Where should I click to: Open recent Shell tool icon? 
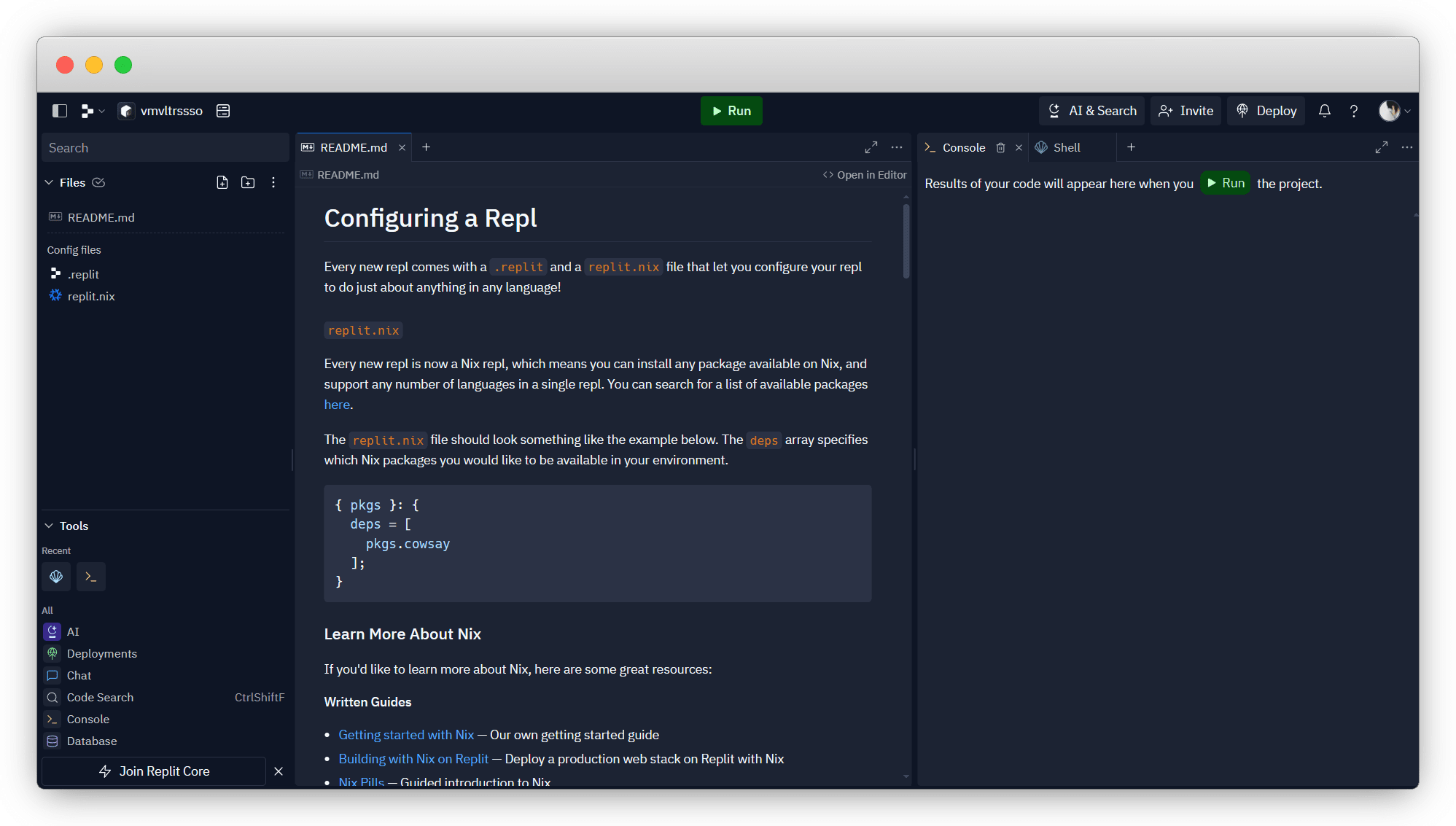pyautogui.click(x=56, y=577)
